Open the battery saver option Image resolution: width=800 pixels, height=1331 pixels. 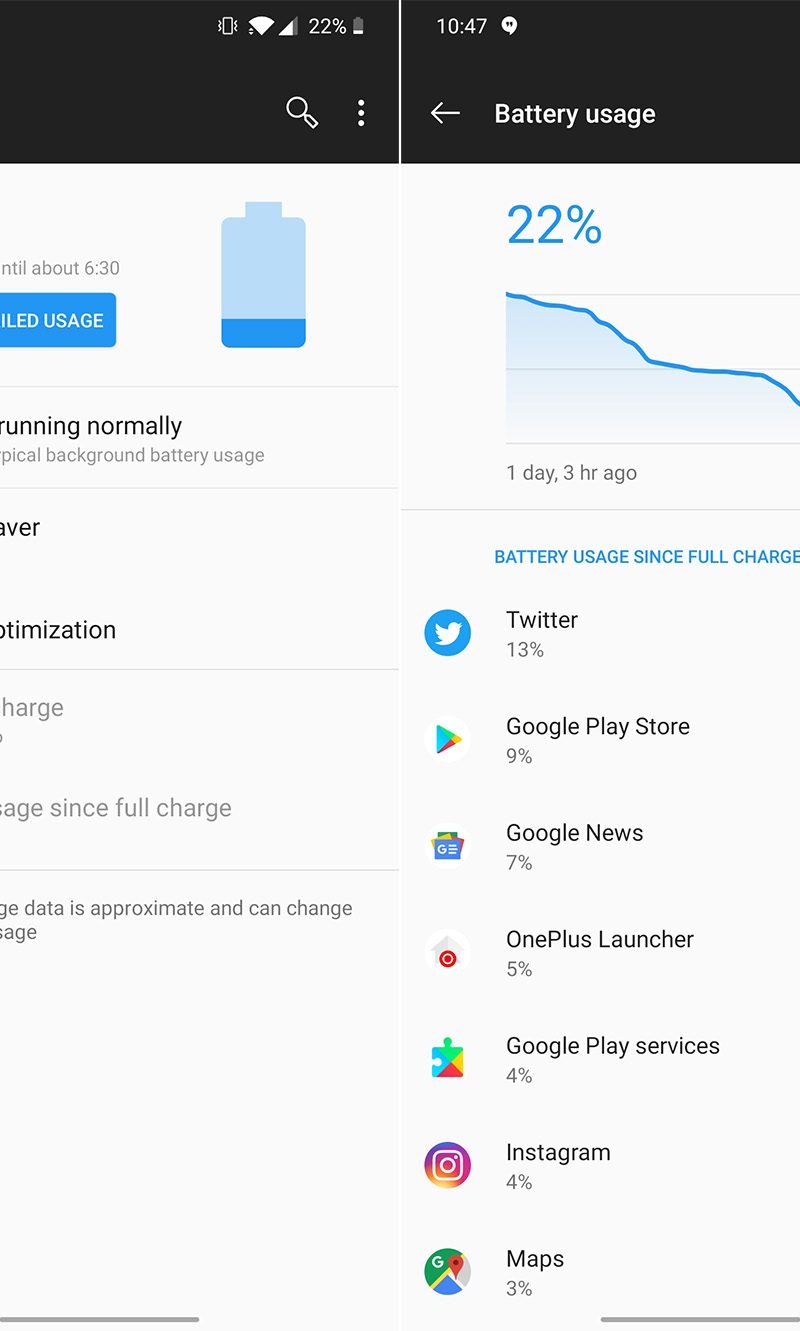[199, 528]
